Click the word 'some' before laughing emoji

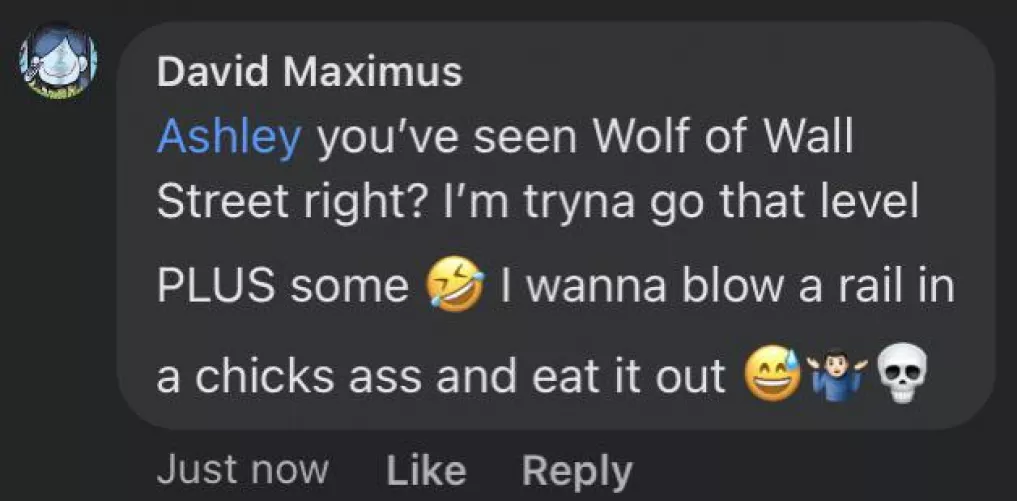tap(350, 286)
